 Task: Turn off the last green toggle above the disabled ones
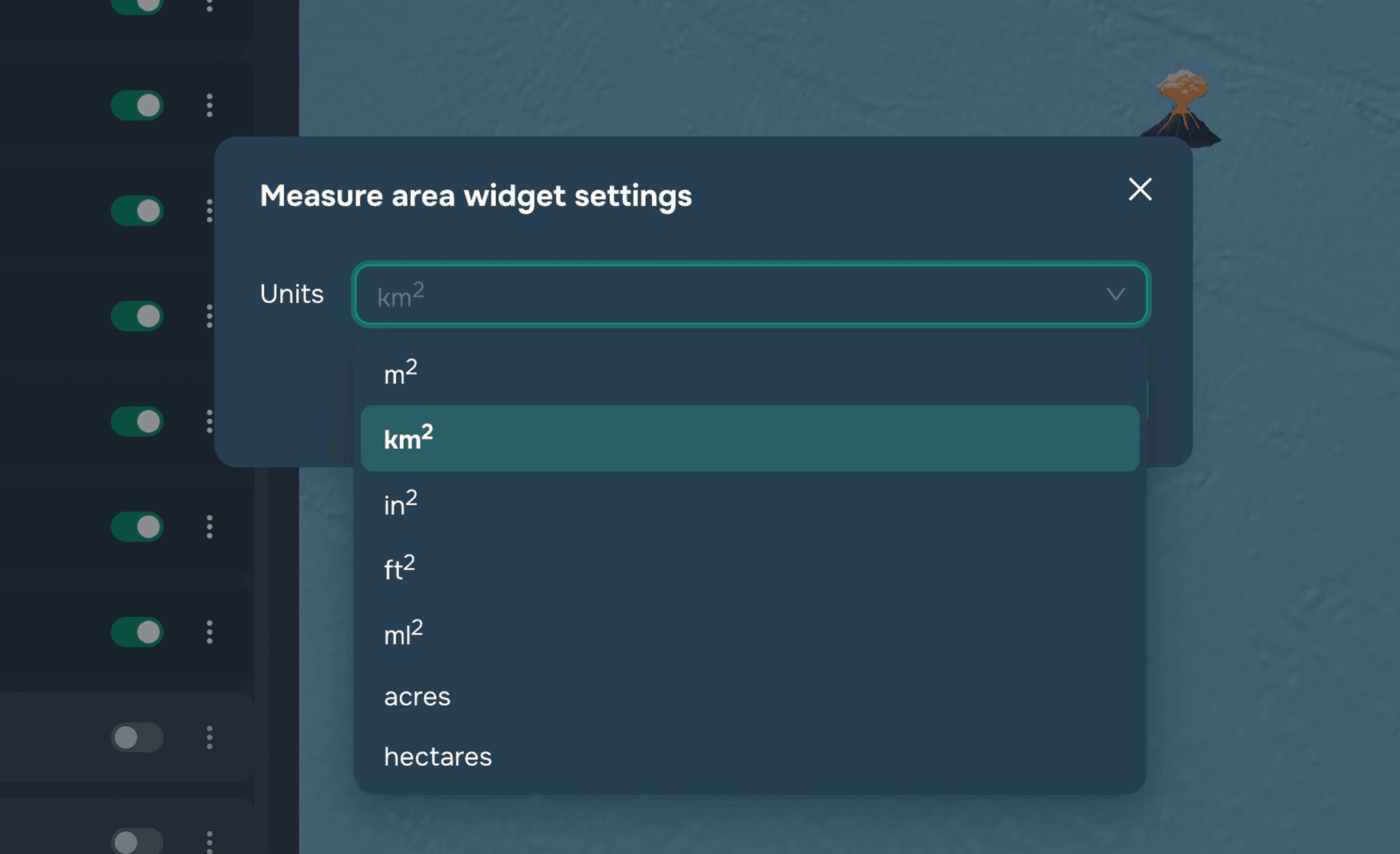(x=137, y=632)
